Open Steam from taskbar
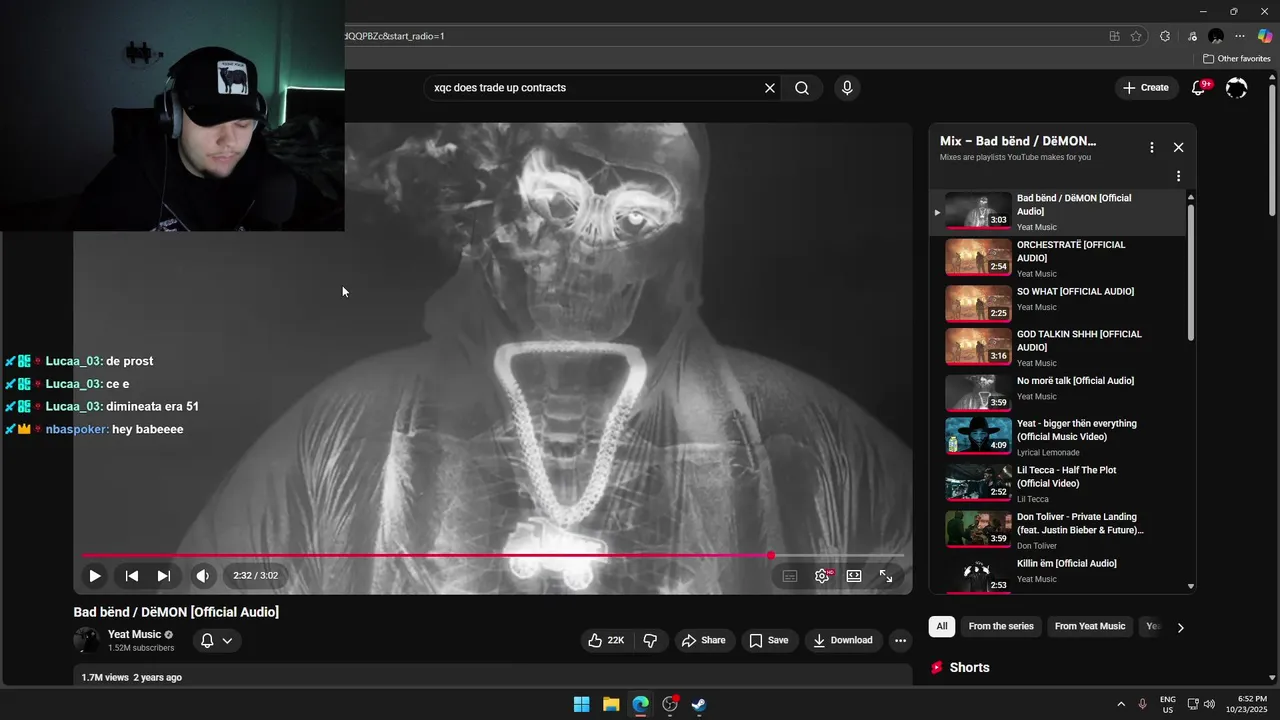1280x720 pixels. [699, 704]
